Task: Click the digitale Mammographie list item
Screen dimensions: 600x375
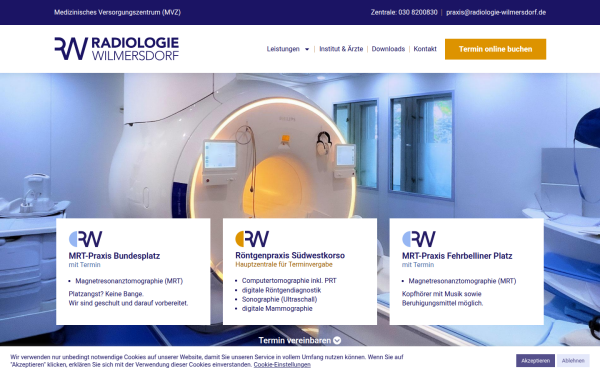Action: pos(277,308)
